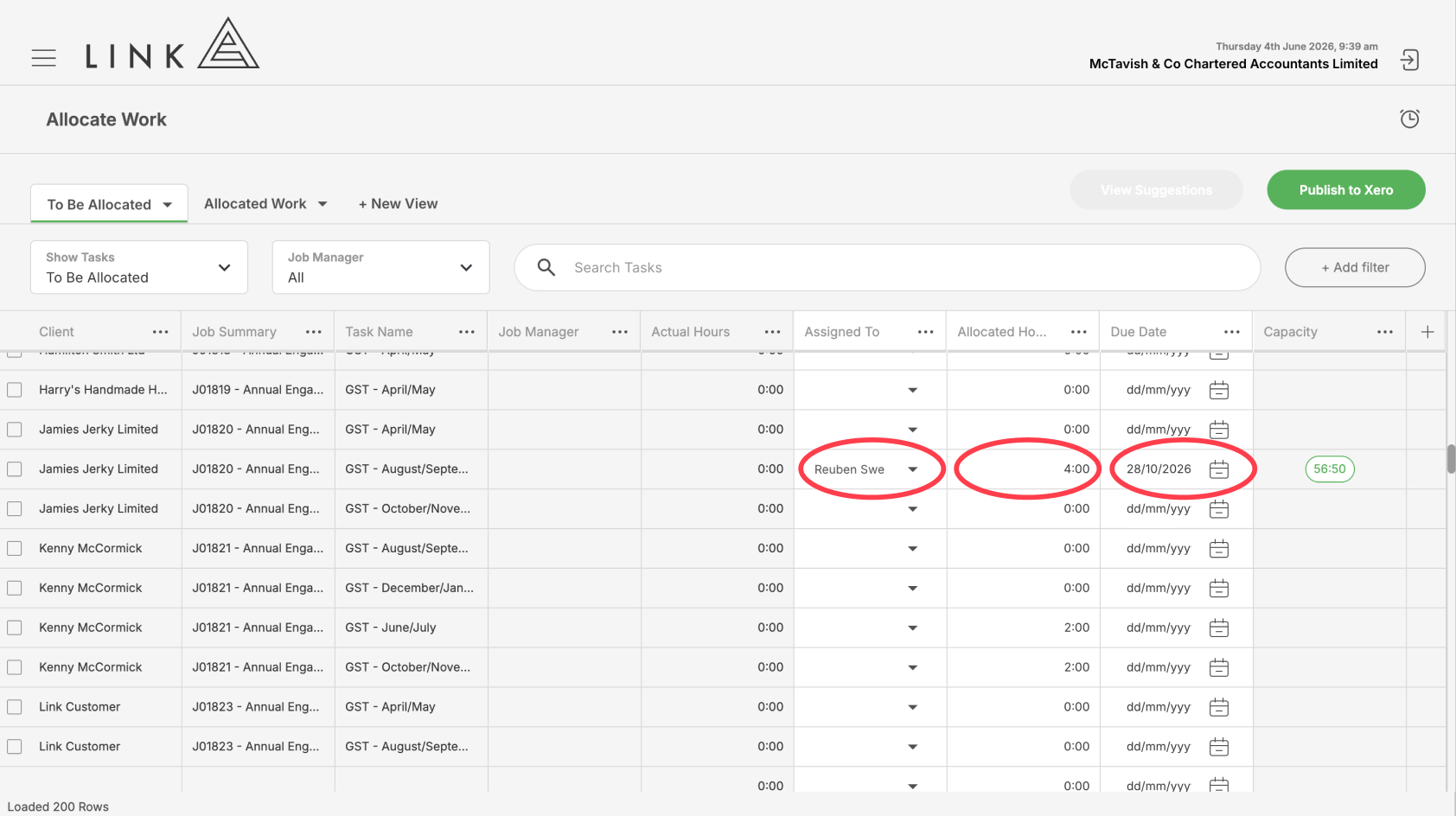This screenshot has width=1456, height=816.
Task: Click Publish to Xero button
Action: coord(1346,190)
